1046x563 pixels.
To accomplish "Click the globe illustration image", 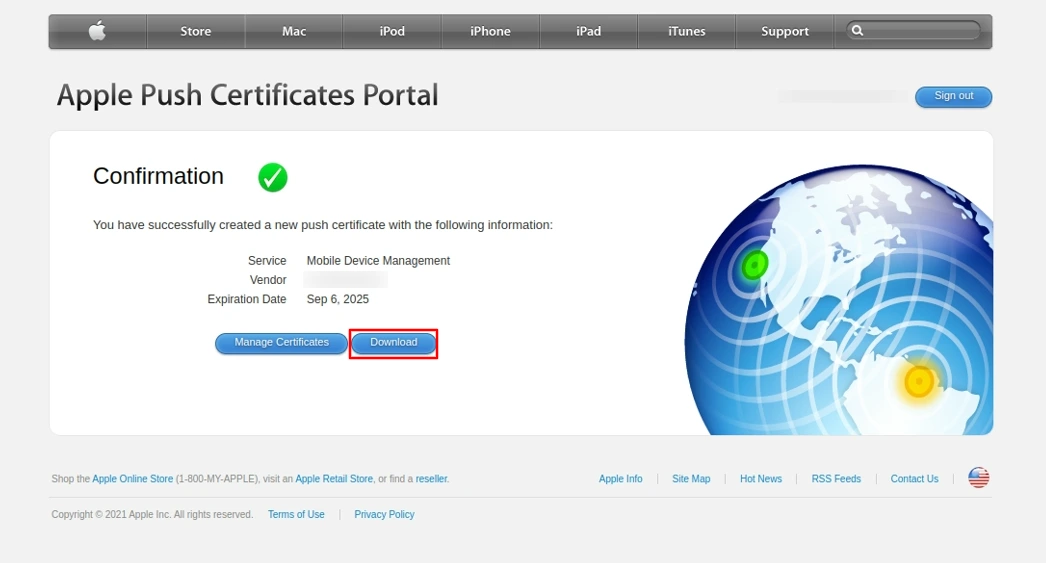I will pyautogui.click(x=839, y=300).
